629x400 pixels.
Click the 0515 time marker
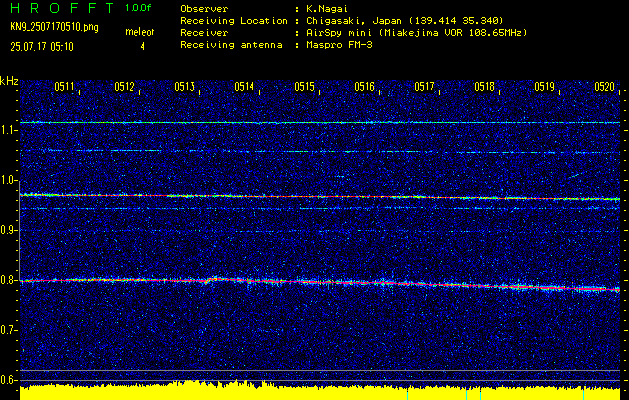[304, 87]
